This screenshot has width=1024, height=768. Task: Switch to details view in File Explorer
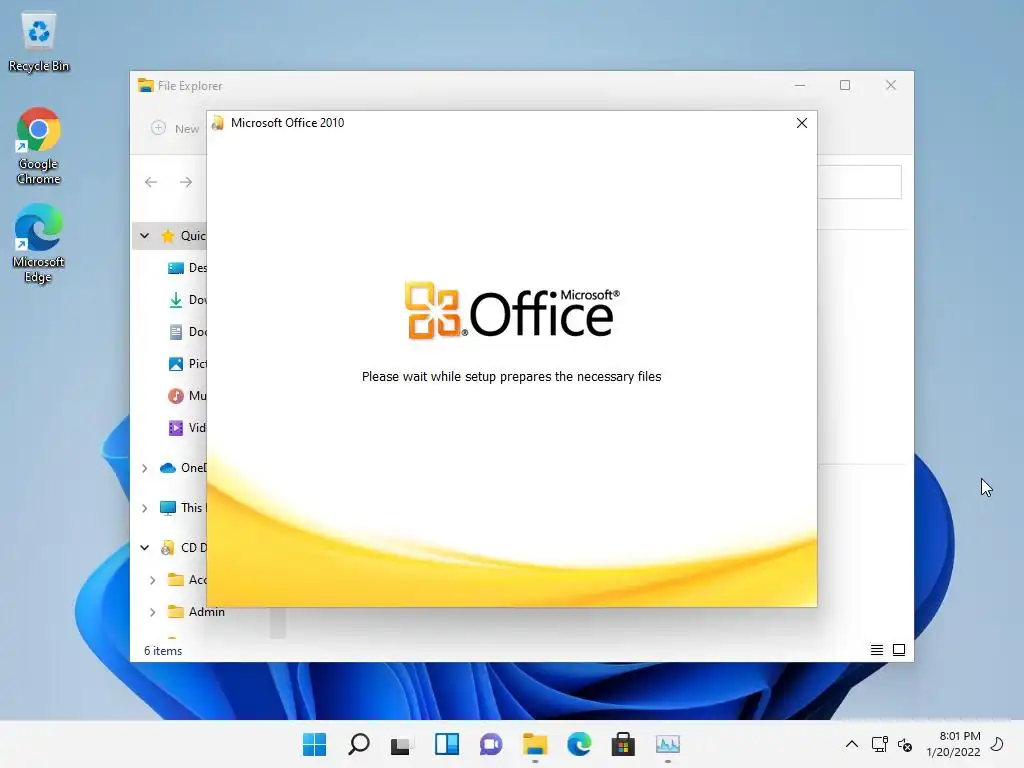point(876,650)
